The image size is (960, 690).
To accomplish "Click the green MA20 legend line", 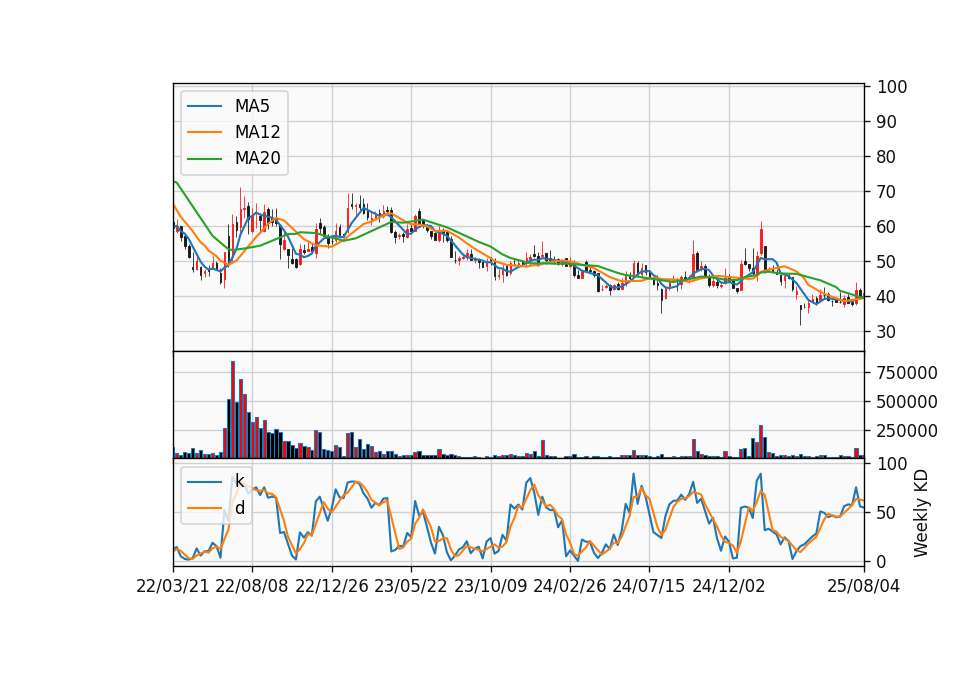I will pyautogui.click(x=204, y=159).
